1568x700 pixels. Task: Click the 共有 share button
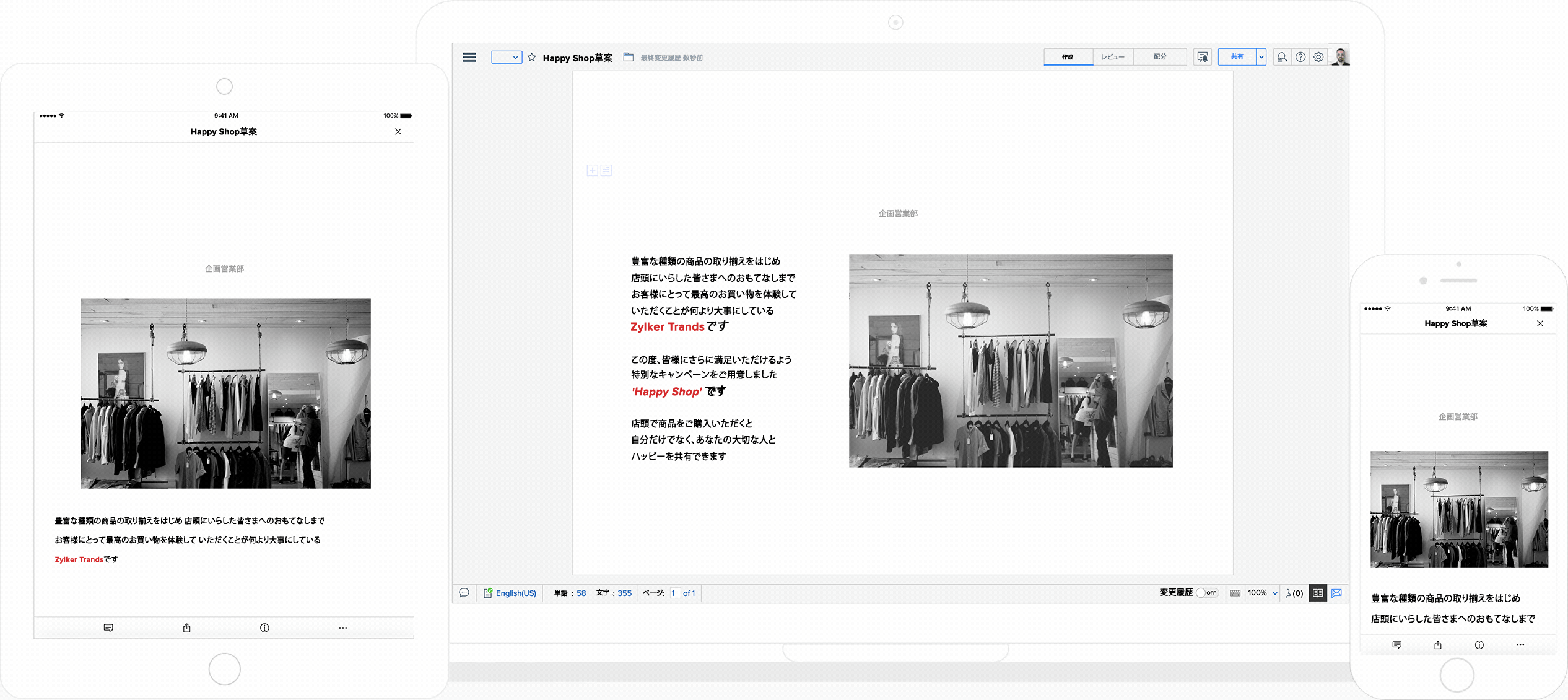pyautogui.click(x=1237, y=57)
